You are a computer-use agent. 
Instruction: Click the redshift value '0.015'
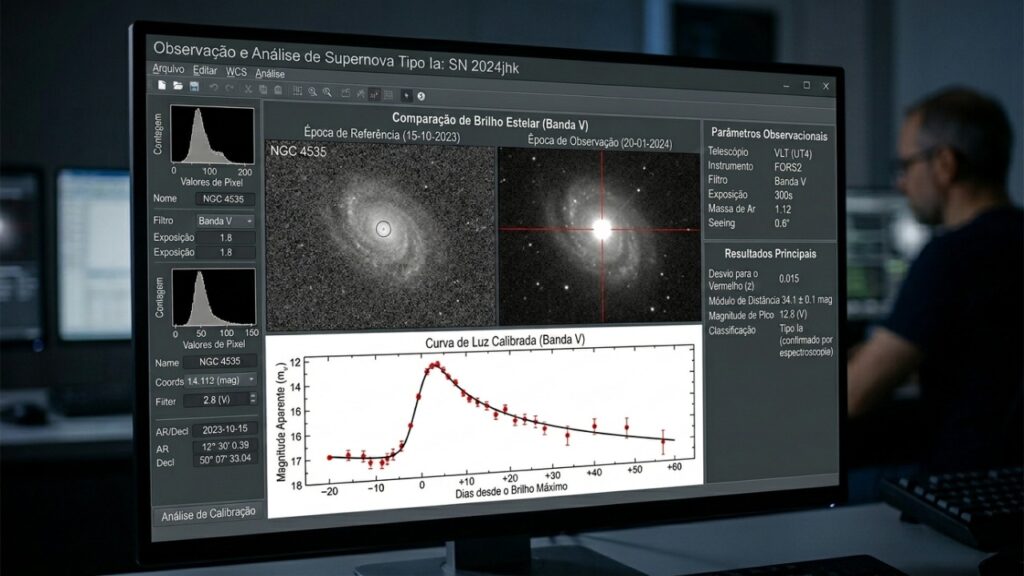789,278
